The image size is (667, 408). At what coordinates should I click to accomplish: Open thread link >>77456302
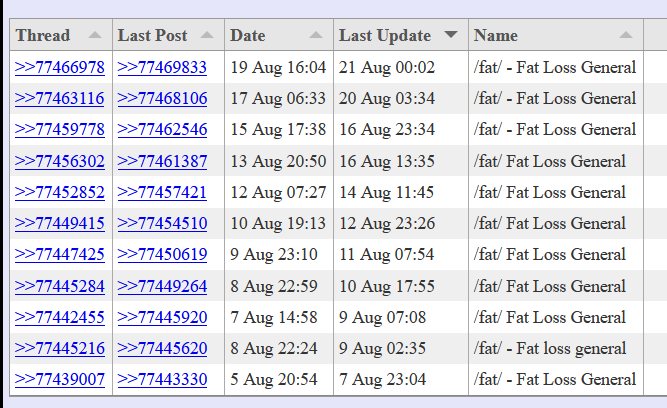[x=60, y=161]
